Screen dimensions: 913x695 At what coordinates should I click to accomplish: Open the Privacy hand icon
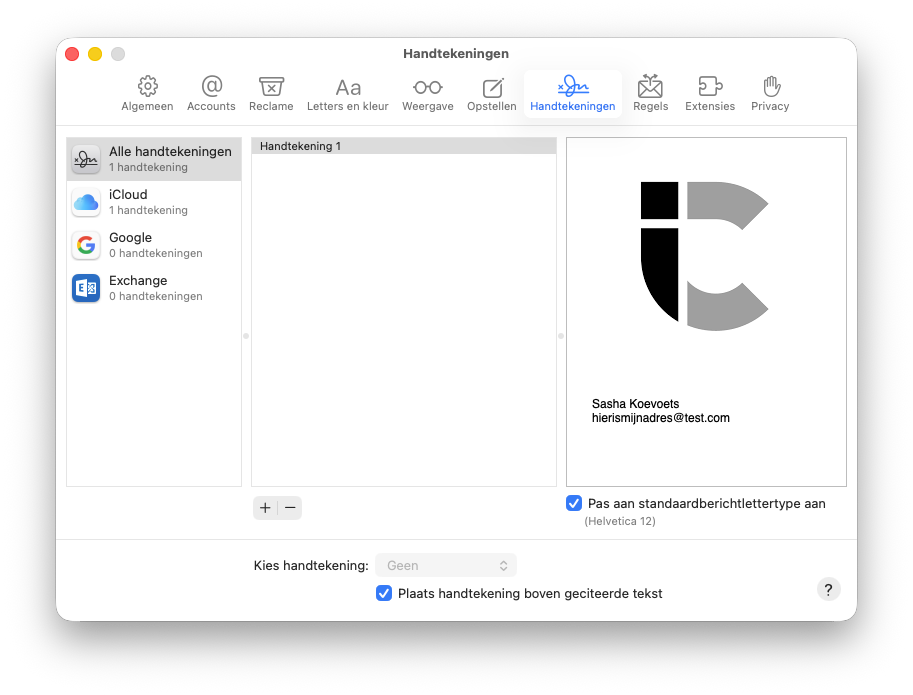pyautogui.click(x=770, y=87)
